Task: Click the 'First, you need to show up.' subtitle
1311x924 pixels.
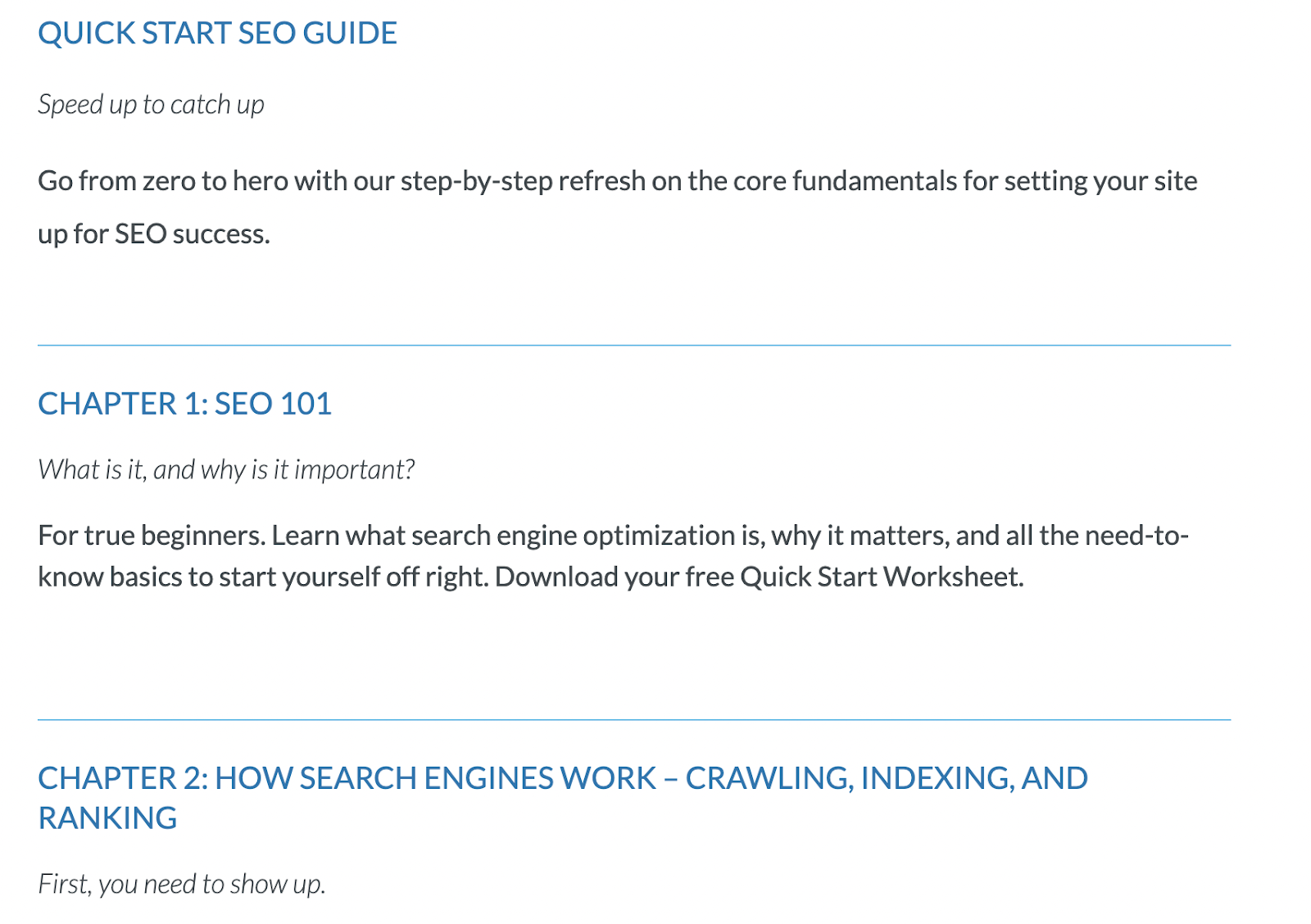Action: [182, 884]
